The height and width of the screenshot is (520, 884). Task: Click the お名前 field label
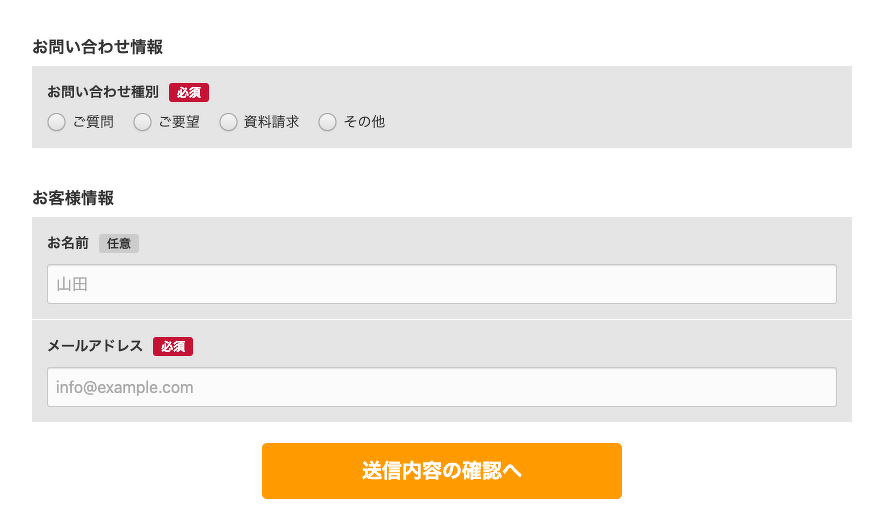pos(68,243)
